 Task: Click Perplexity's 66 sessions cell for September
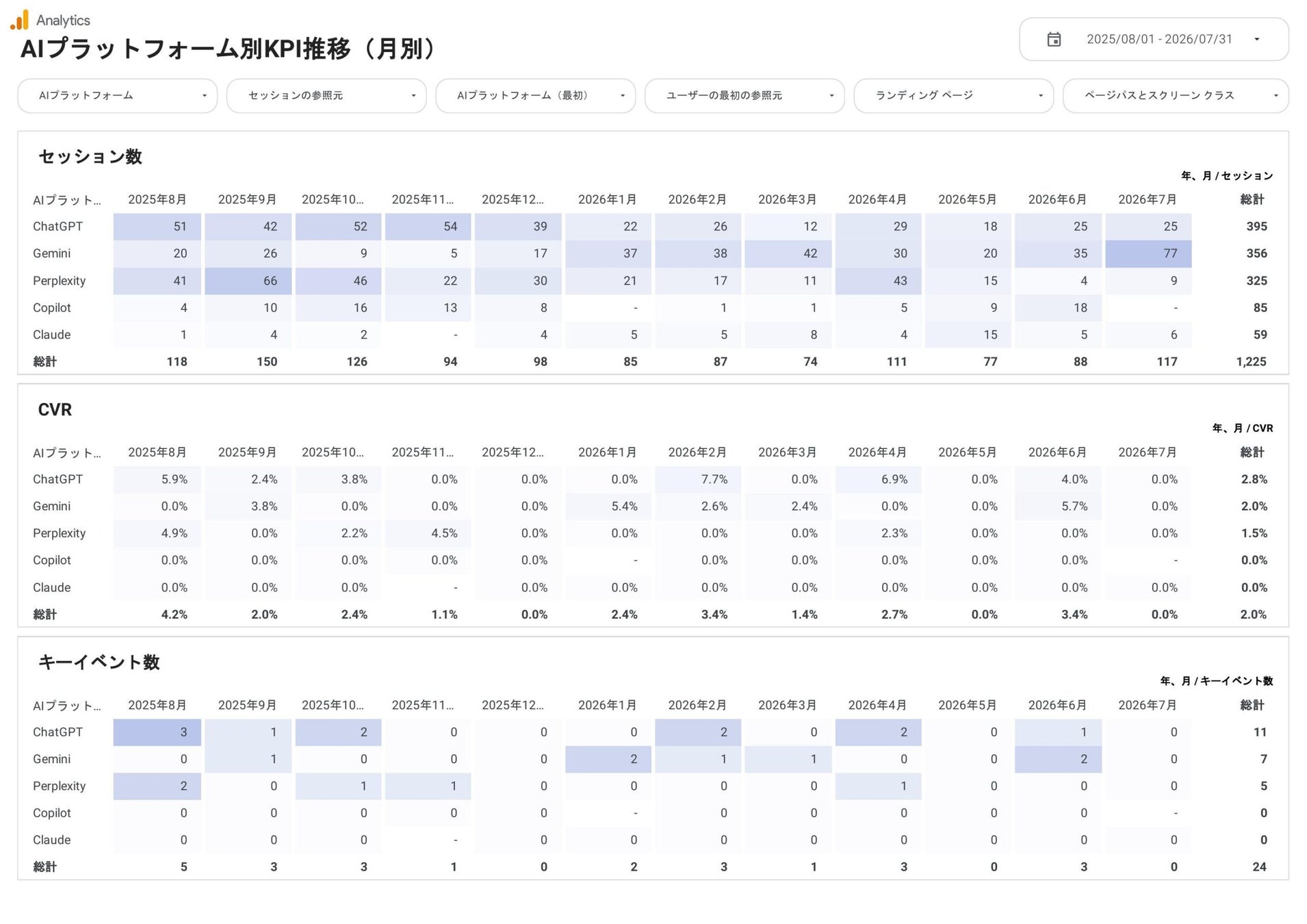coord(248,281)
